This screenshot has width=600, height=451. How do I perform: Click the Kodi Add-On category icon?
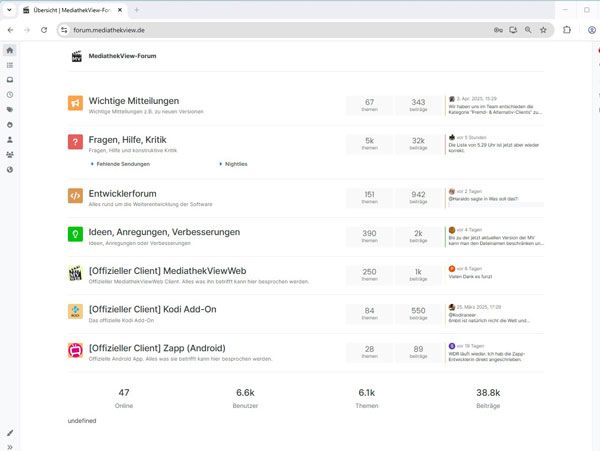(75, 311)
